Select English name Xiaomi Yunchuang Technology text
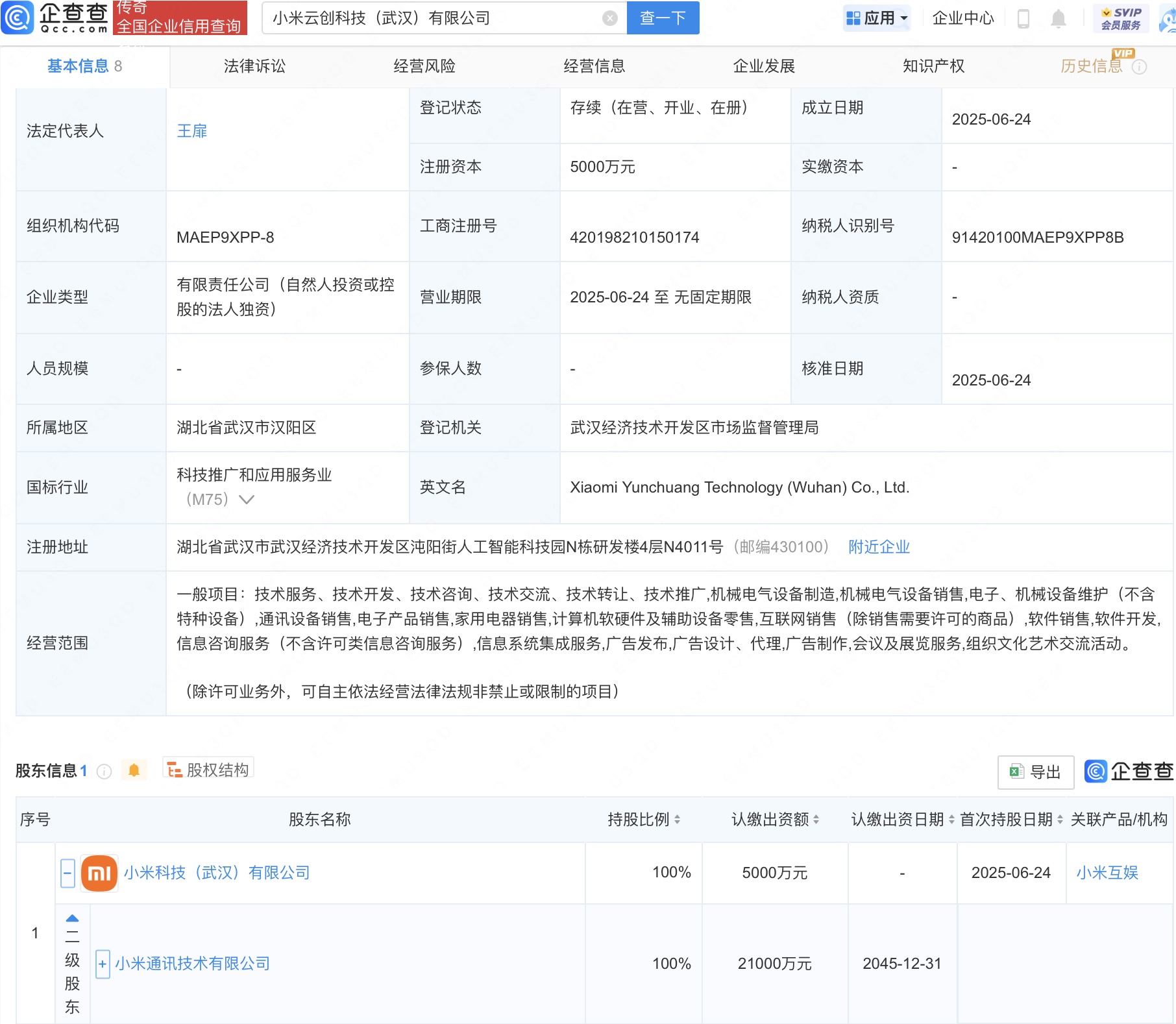This screenshot has width=1176, height=1024. [x=740, y=487]
